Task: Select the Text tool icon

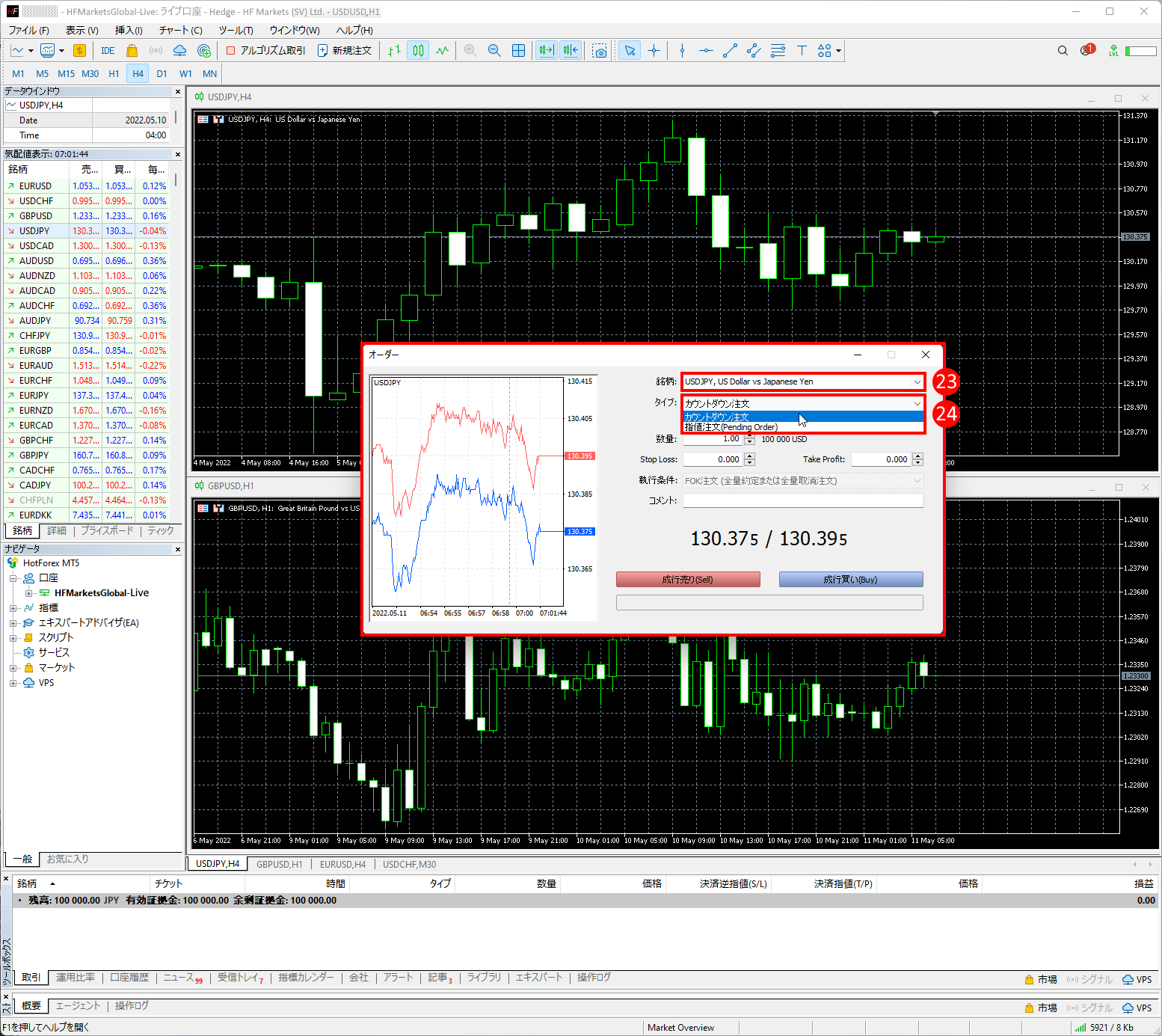Action: [x=802, y=51]
